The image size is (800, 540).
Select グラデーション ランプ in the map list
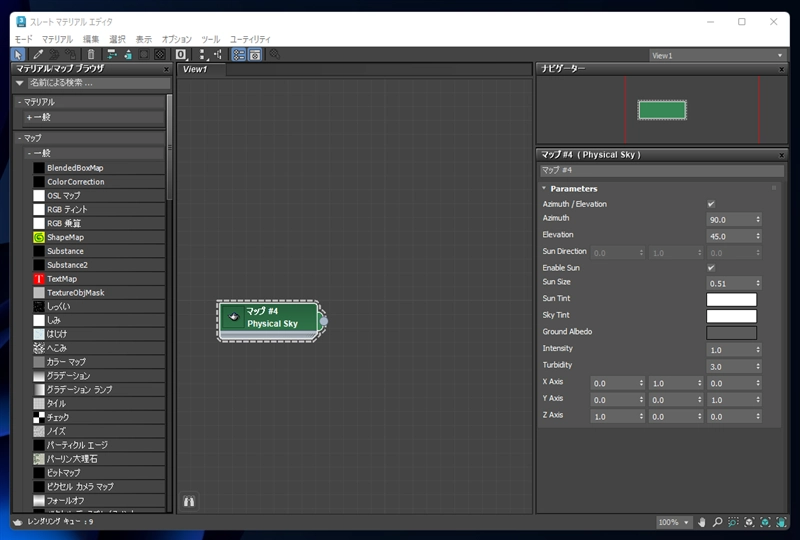point(98,389)
